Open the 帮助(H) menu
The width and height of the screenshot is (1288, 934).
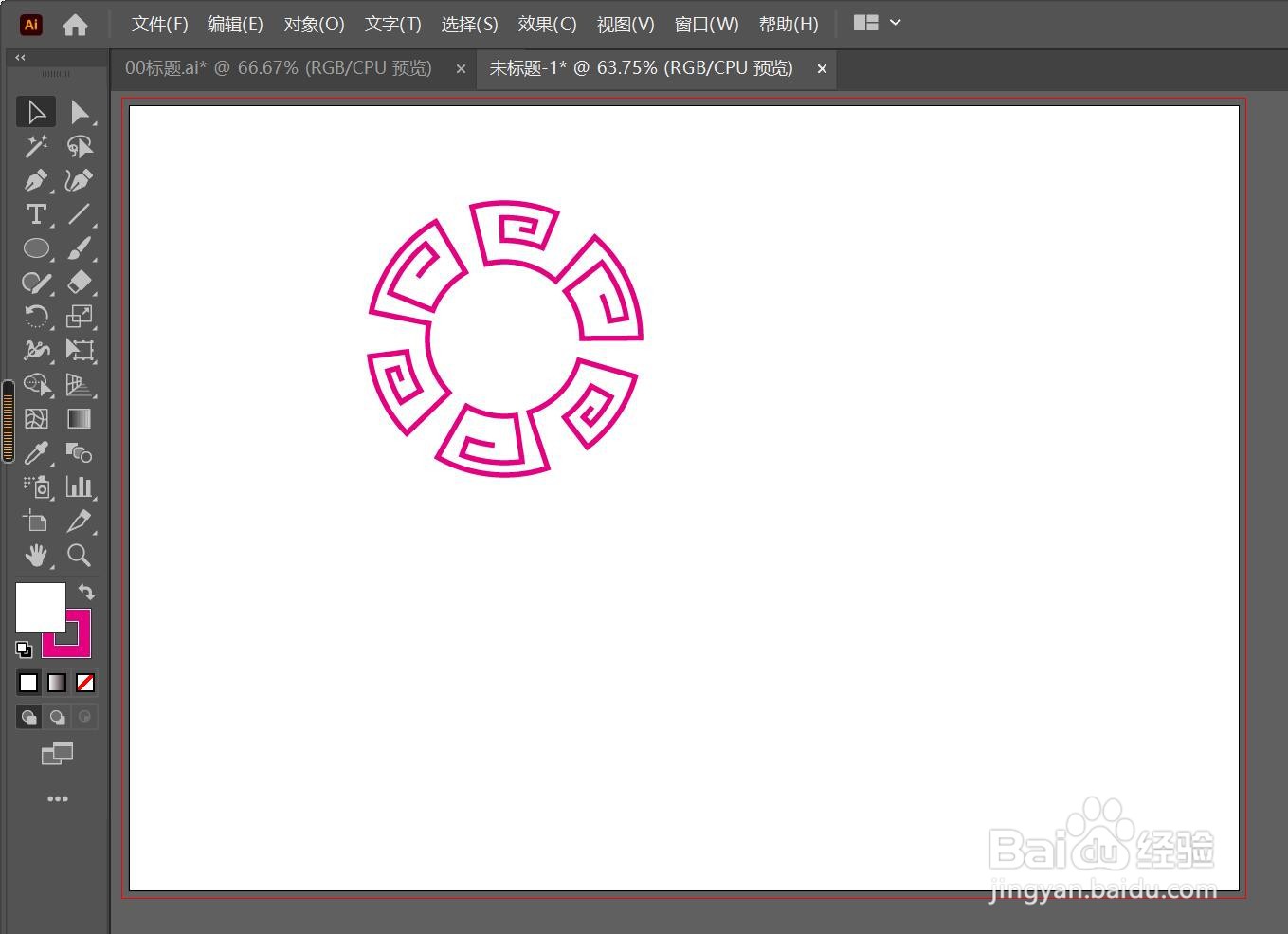(x=789, y=25)
